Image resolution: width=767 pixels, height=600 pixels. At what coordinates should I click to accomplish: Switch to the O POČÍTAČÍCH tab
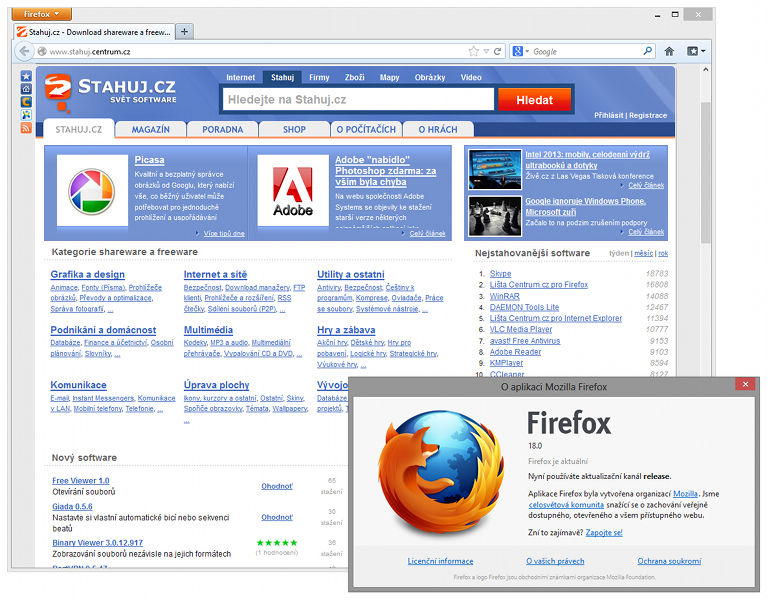pos(366,130)
